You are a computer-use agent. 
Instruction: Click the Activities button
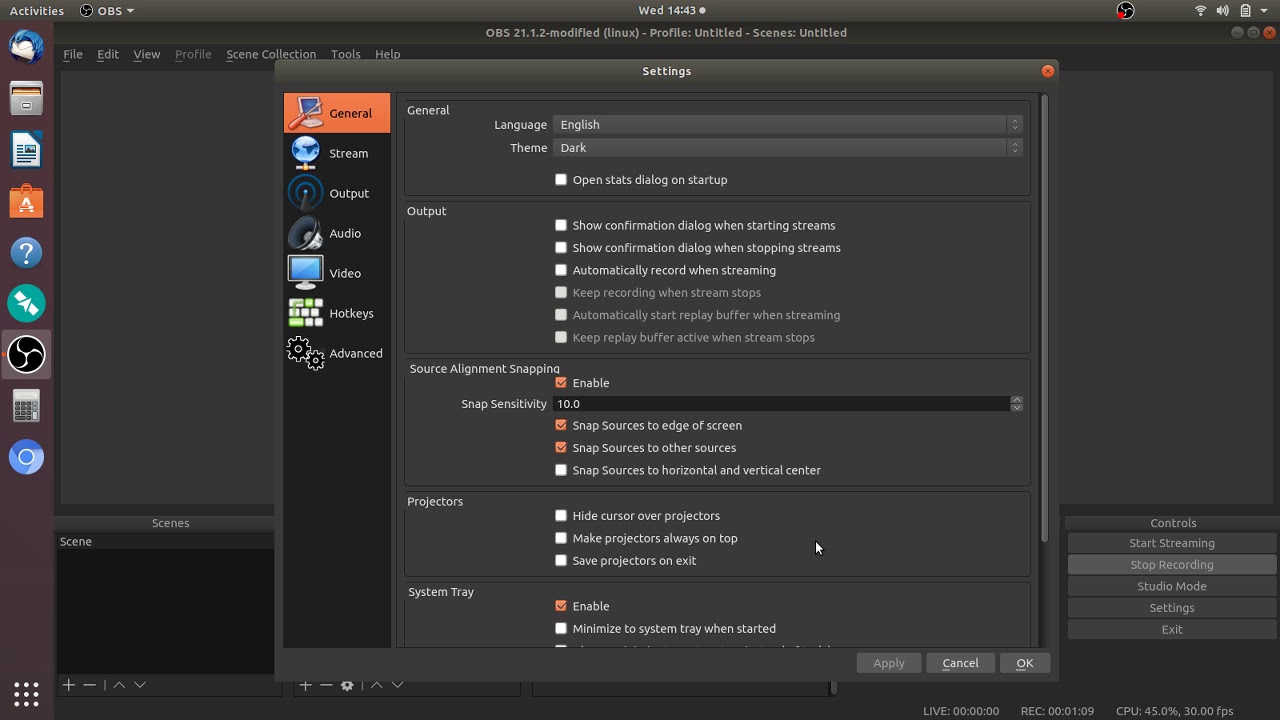[36, 10]
